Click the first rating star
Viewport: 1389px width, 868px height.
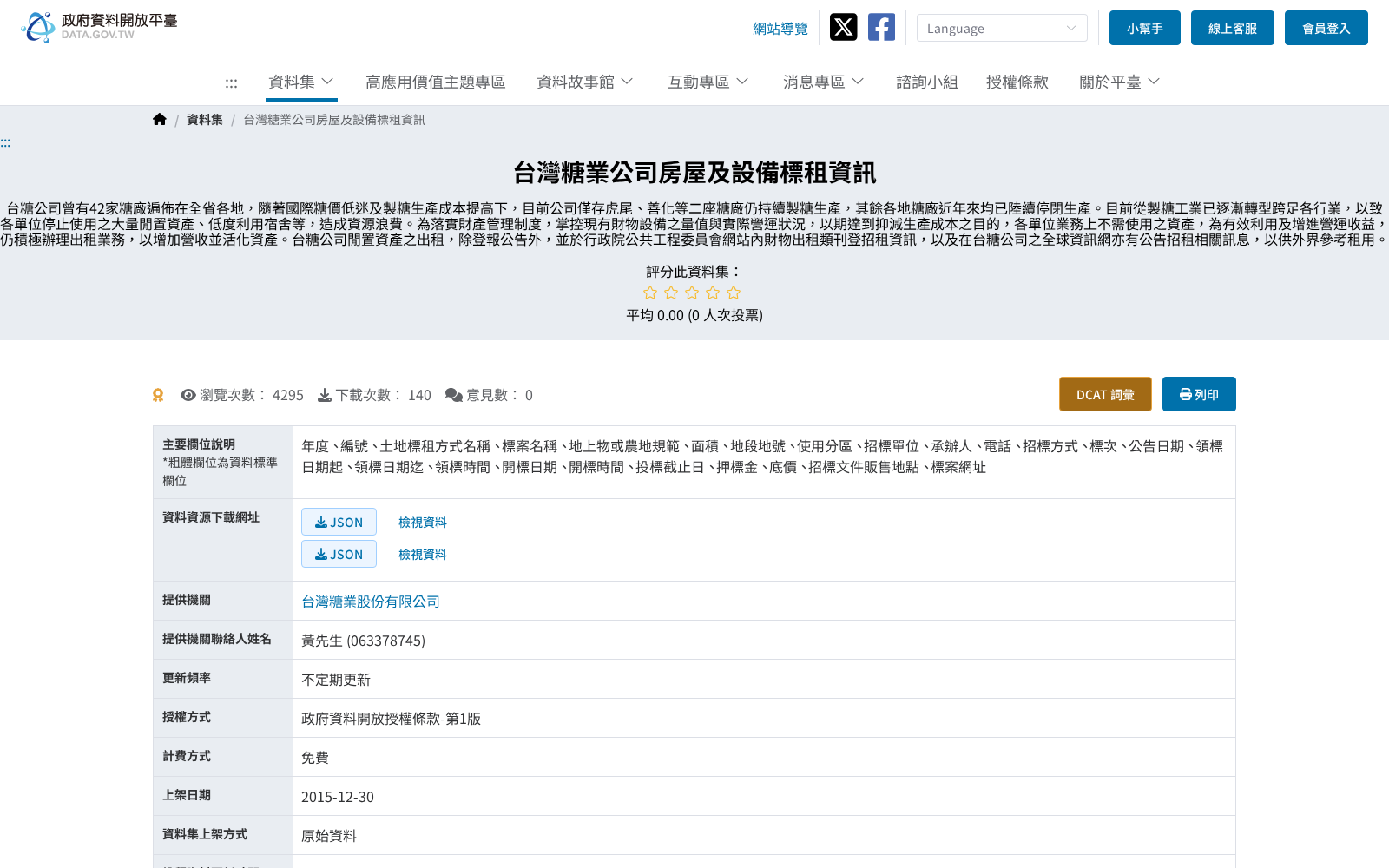[650, 293]
